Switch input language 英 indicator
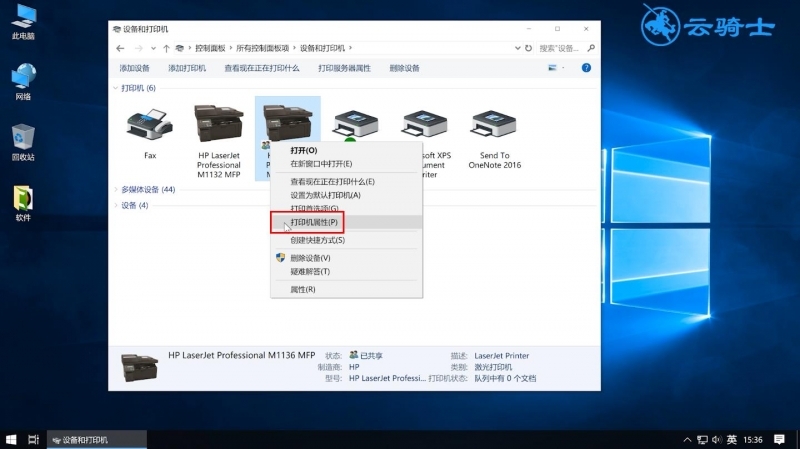Image resolution: width=800 pixels, height=449 pixels. pyautogui.click(x=732, y=439)
